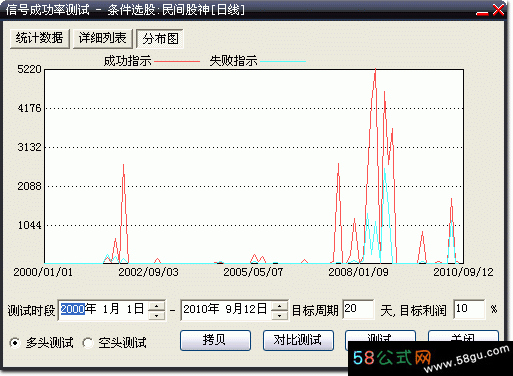Image resolution: width=513 pixels, height=376 pixels.
Task: Open the 详细列表 tab
Action: [103, 39]
